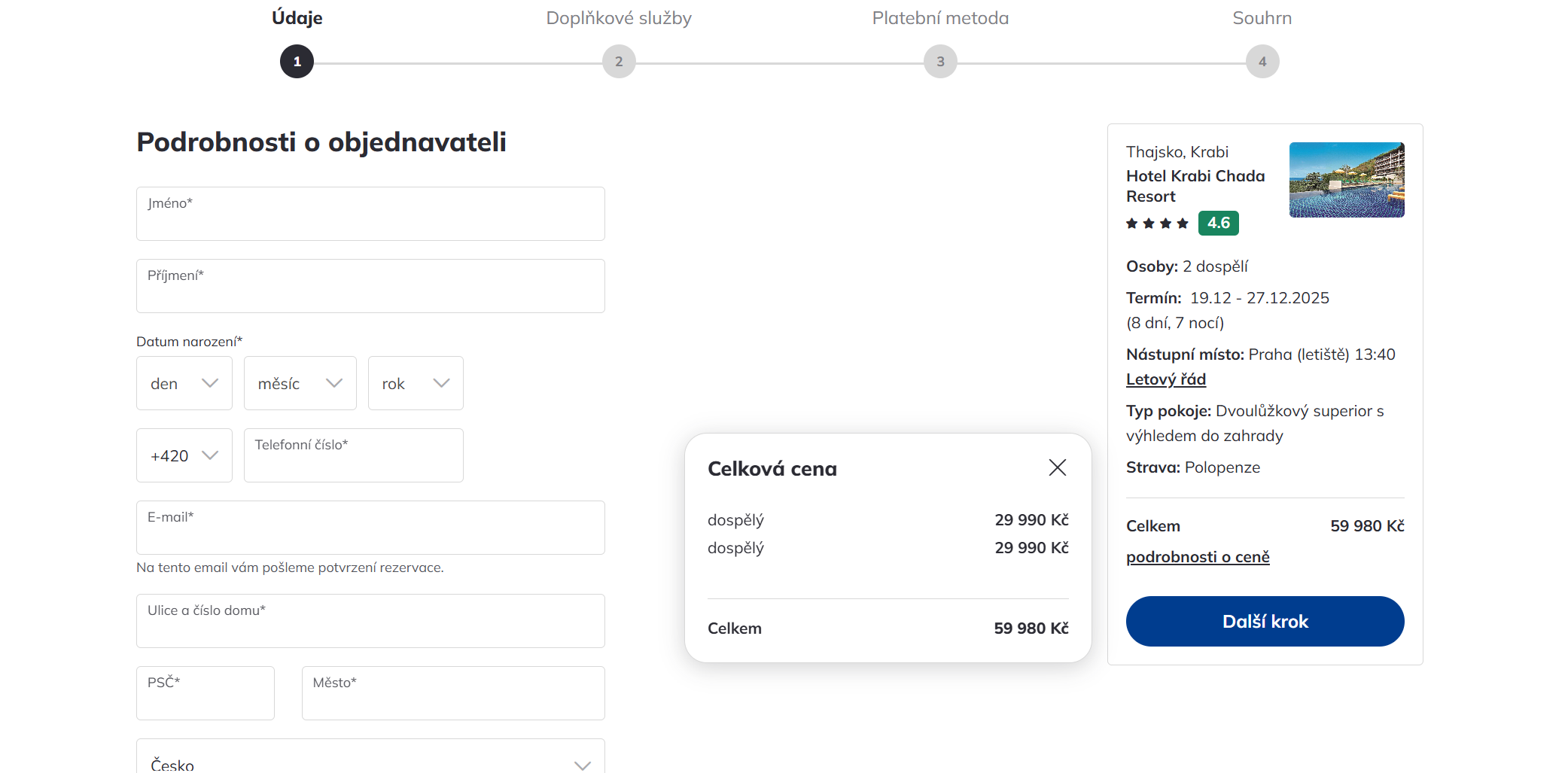The height and width of the screenshot is (773, 1568).
Task: Click step 3 circle in progress bar
Action: [x=940, y=62]
